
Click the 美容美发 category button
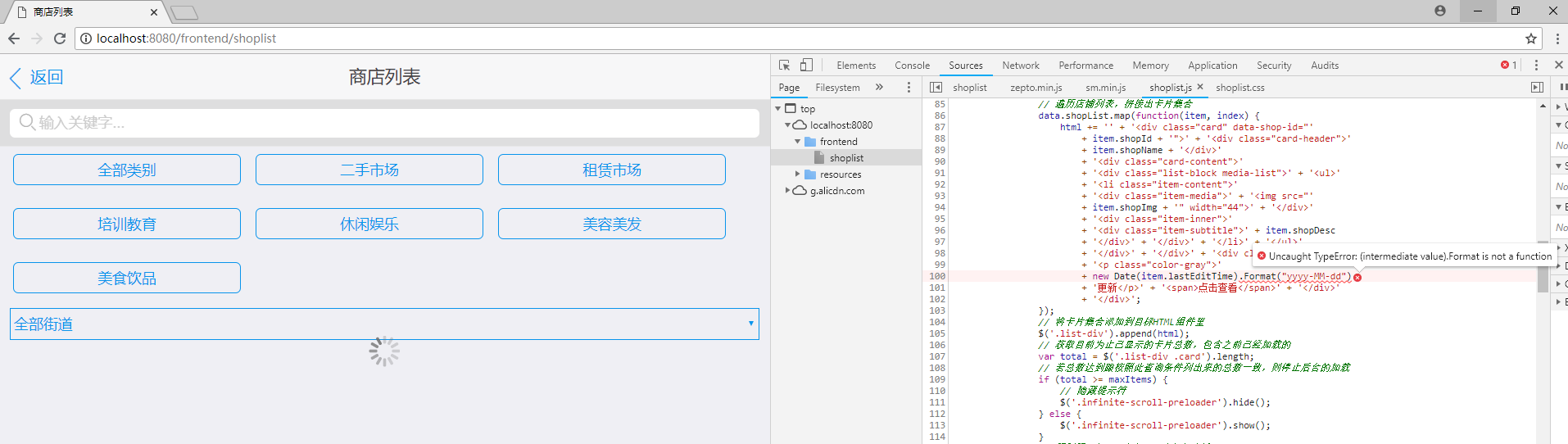612,224
